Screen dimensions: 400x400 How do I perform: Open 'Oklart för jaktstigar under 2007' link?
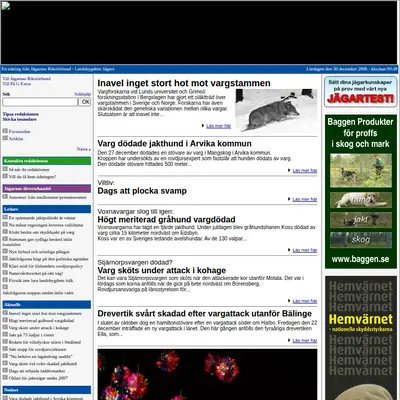click(38, 378)
